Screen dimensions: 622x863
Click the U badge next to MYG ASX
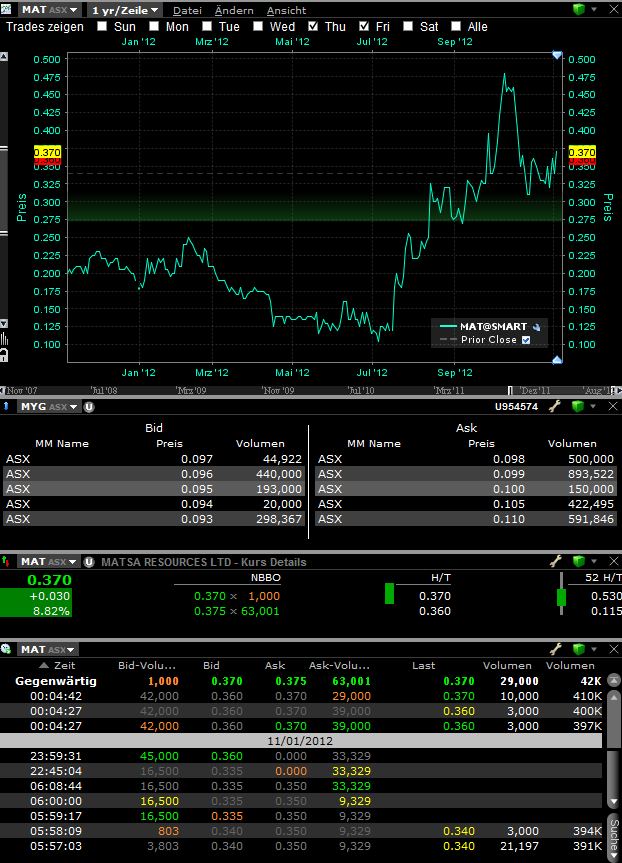click(89, 407)
